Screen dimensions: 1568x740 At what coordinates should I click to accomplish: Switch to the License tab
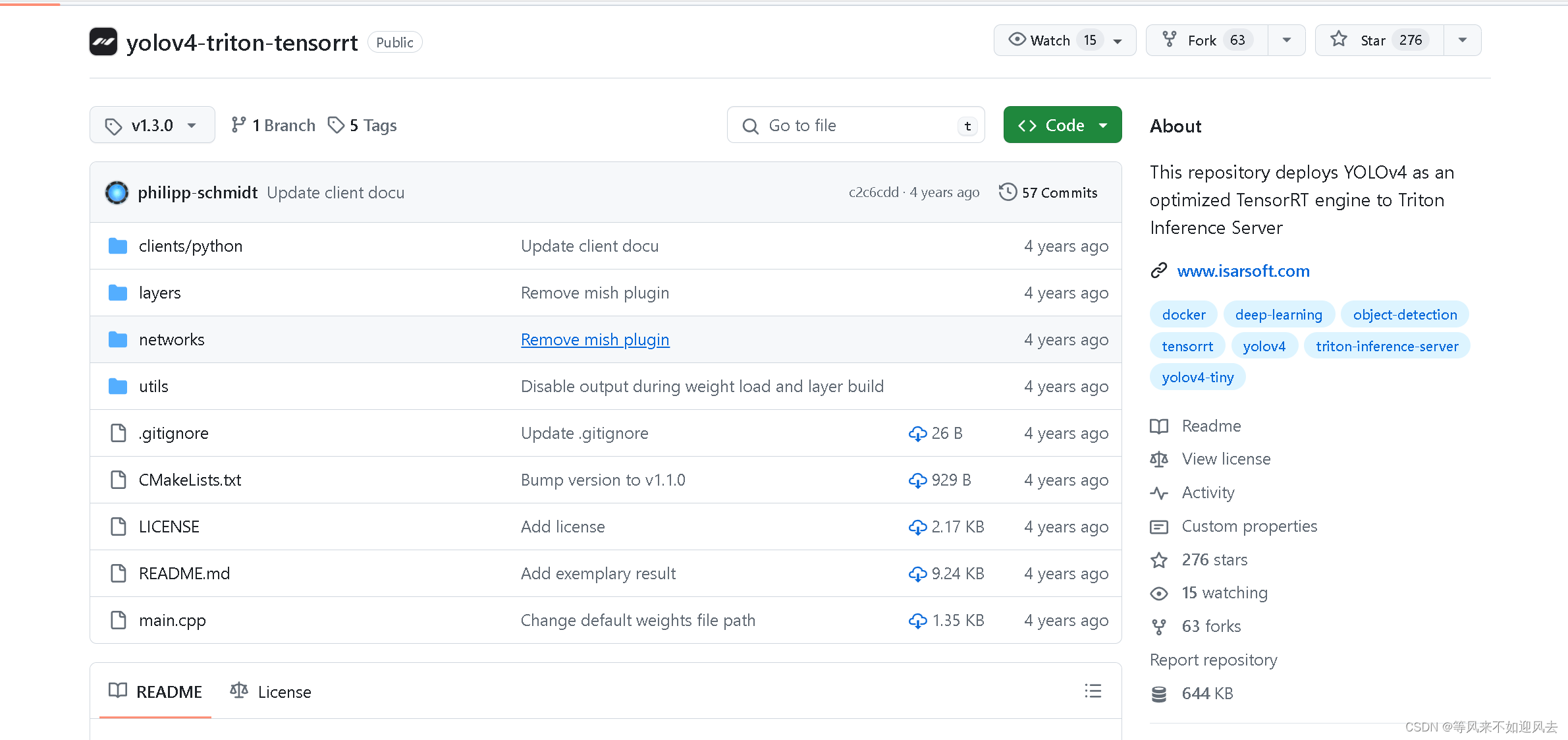coord(271,691)
